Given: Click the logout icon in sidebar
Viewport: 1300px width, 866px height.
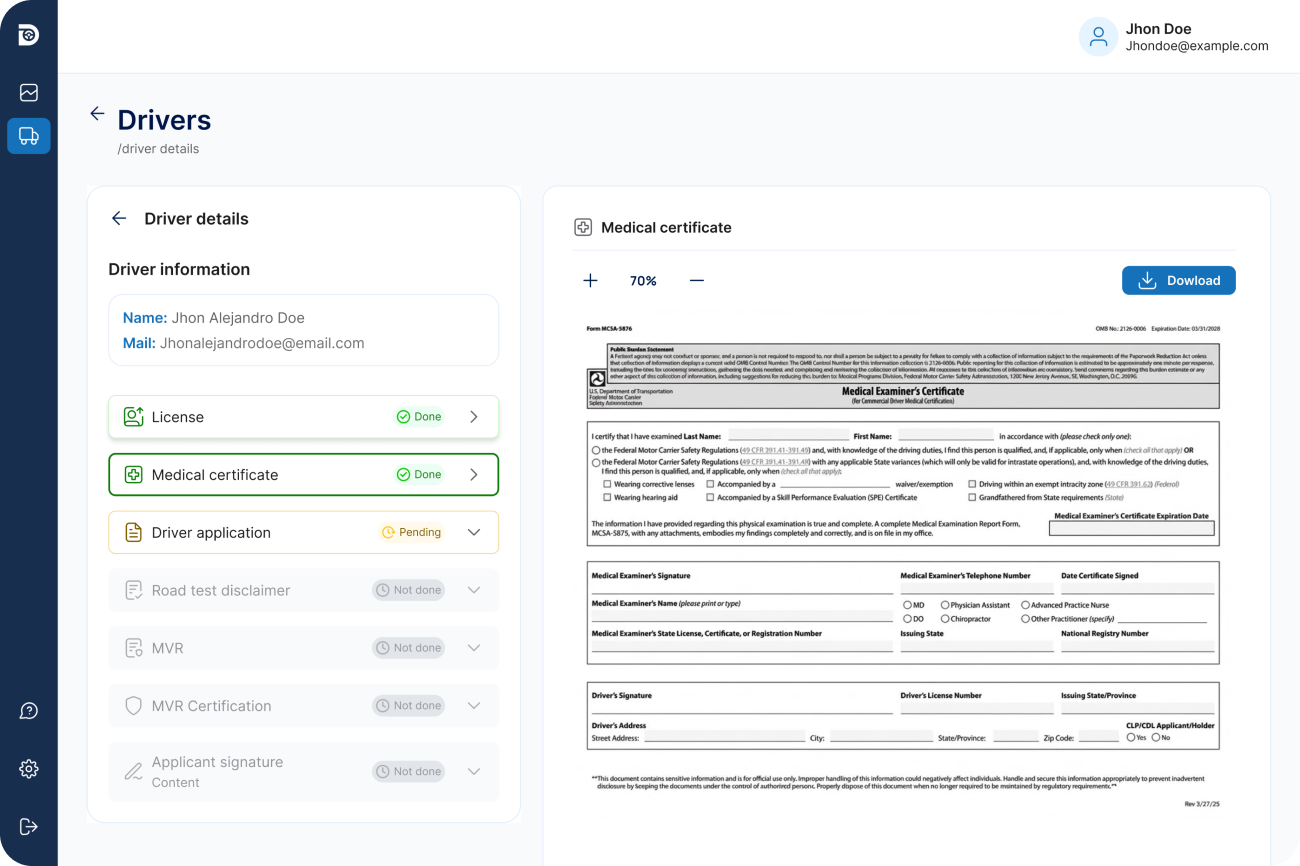Looking at the screenshot, I should point(29,826).
